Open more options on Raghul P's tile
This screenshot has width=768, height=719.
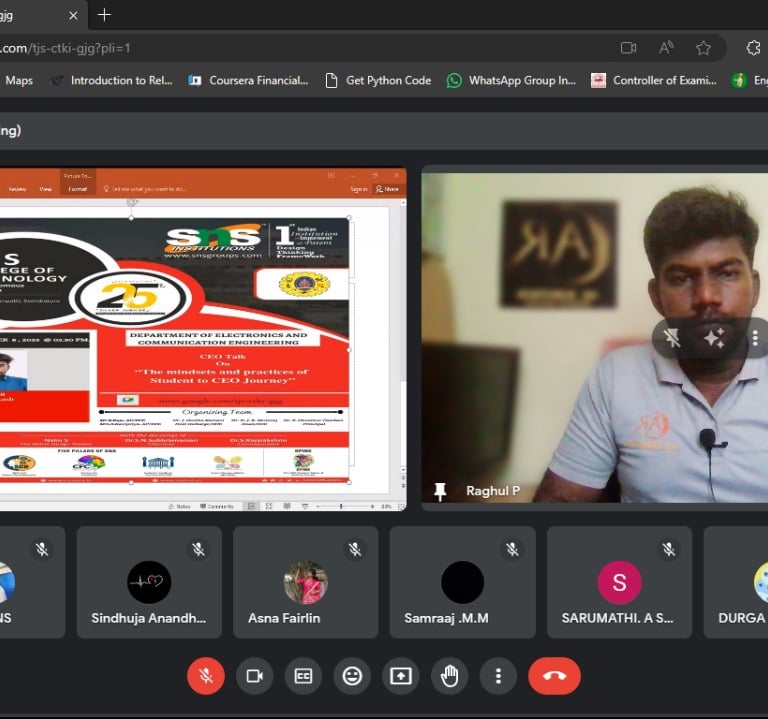[x=755, y=338]
